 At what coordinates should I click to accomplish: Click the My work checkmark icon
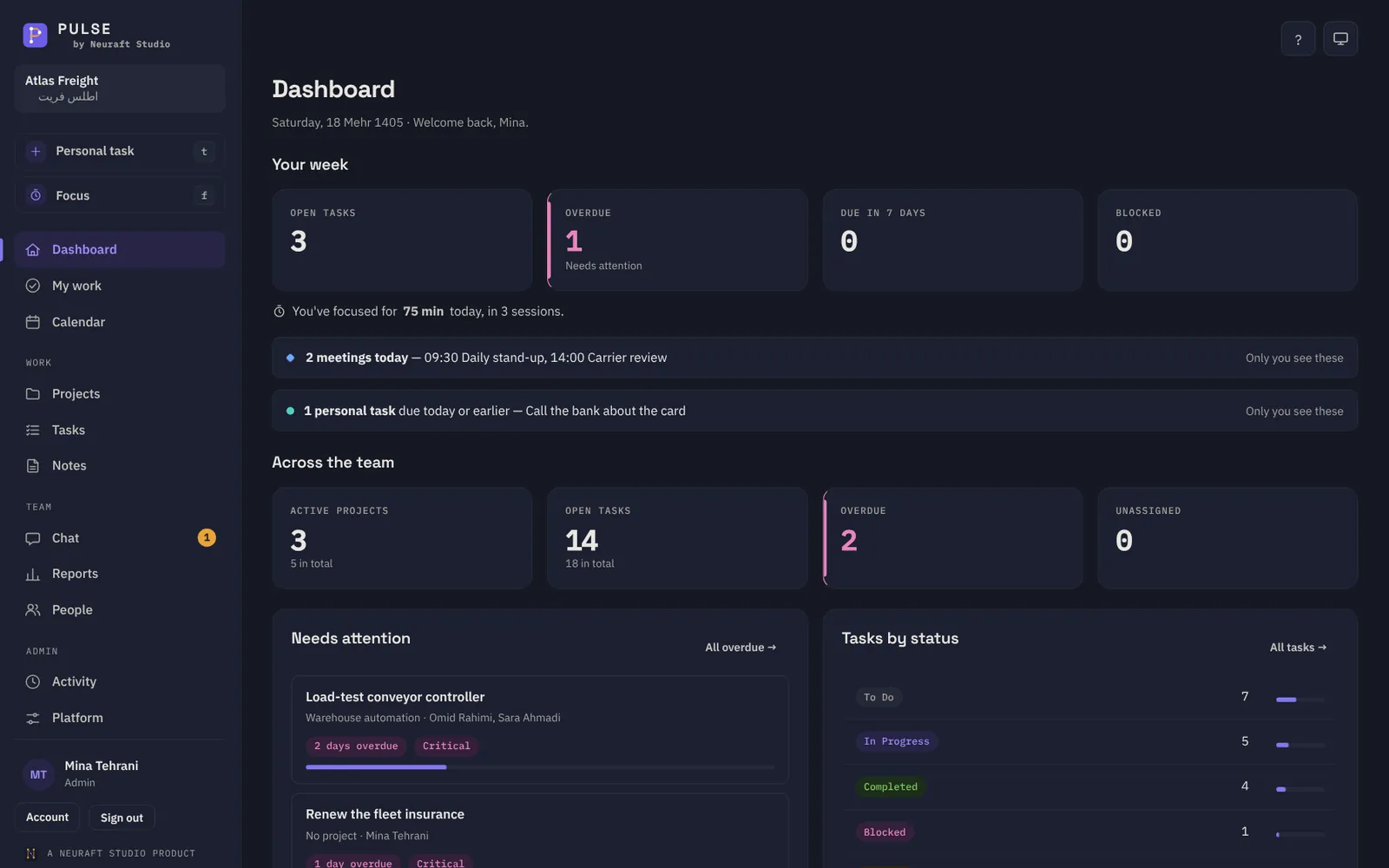point(33,286)
